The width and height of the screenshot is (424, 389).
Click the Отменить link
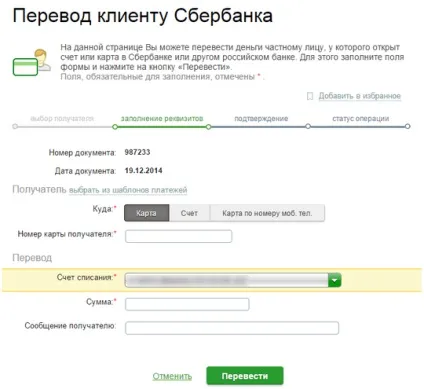pos(172,376)
